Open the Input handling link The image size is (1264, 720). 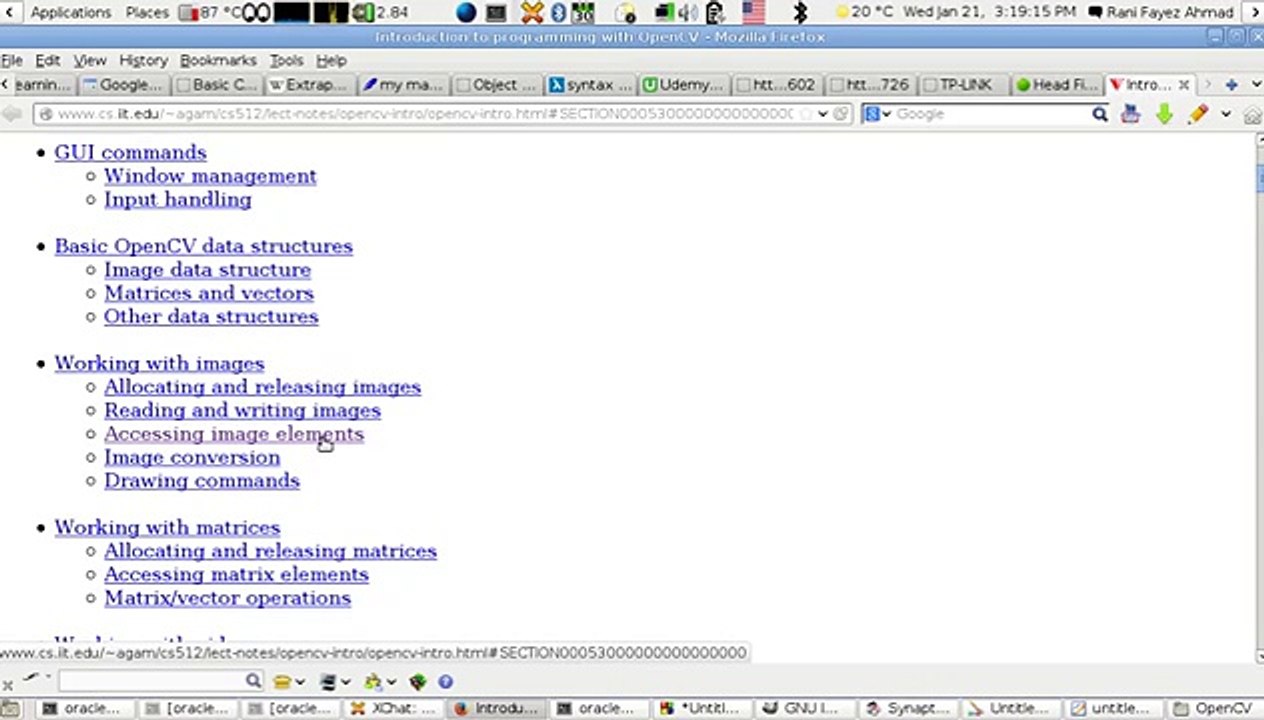coord(178,199)
